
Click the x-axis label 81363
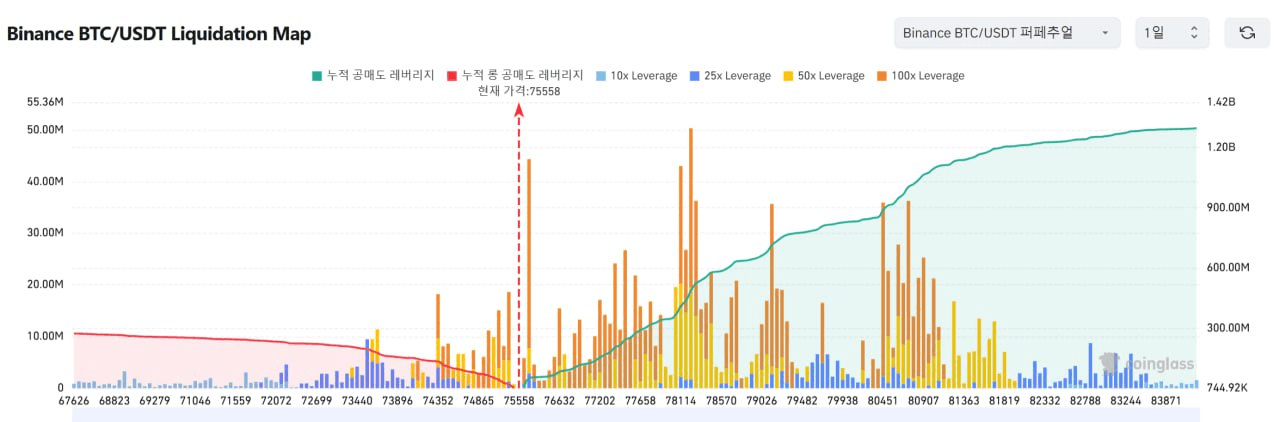click(965, 400)
